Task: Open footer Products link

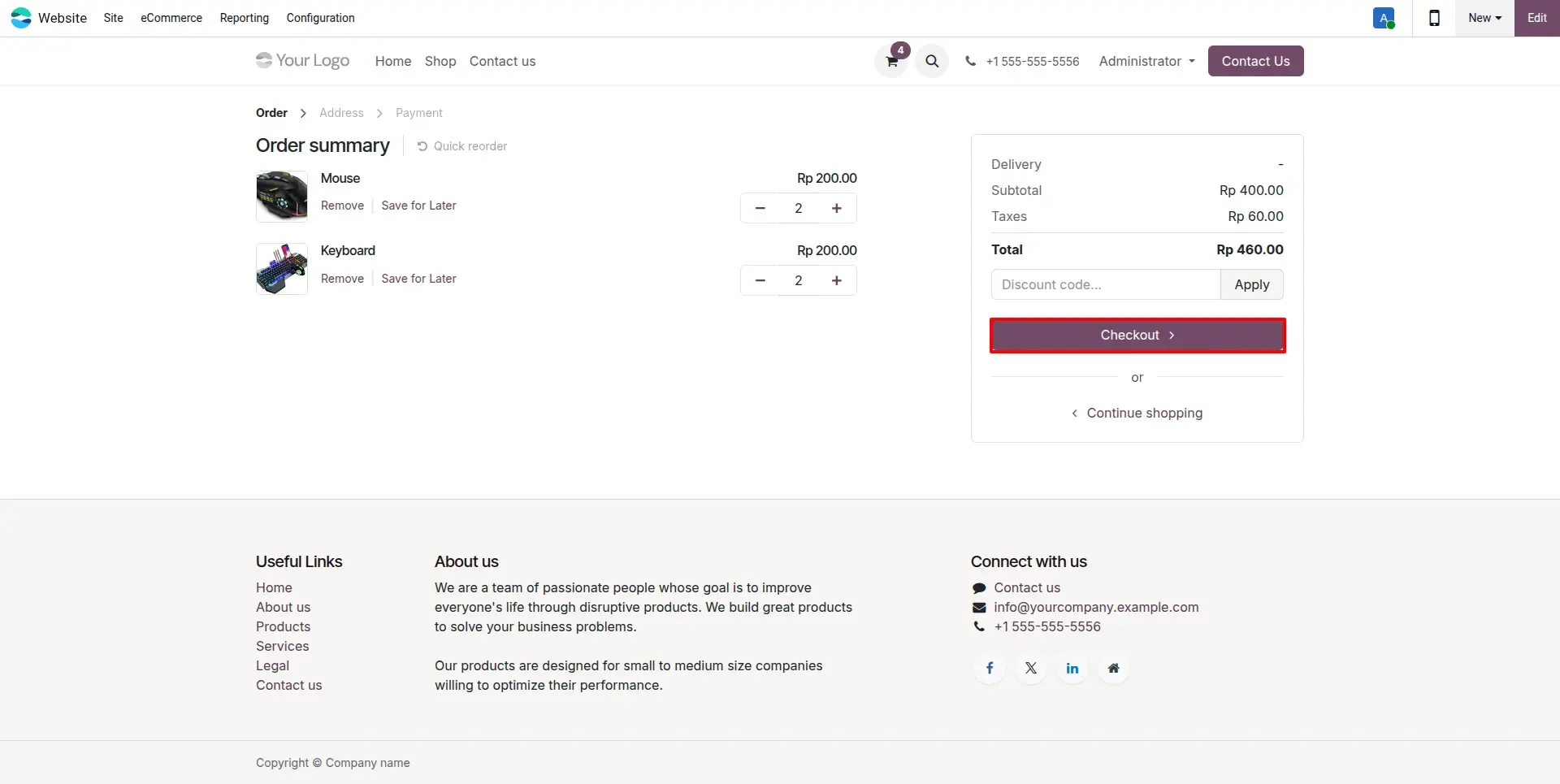Action: [x=283, y=626]
